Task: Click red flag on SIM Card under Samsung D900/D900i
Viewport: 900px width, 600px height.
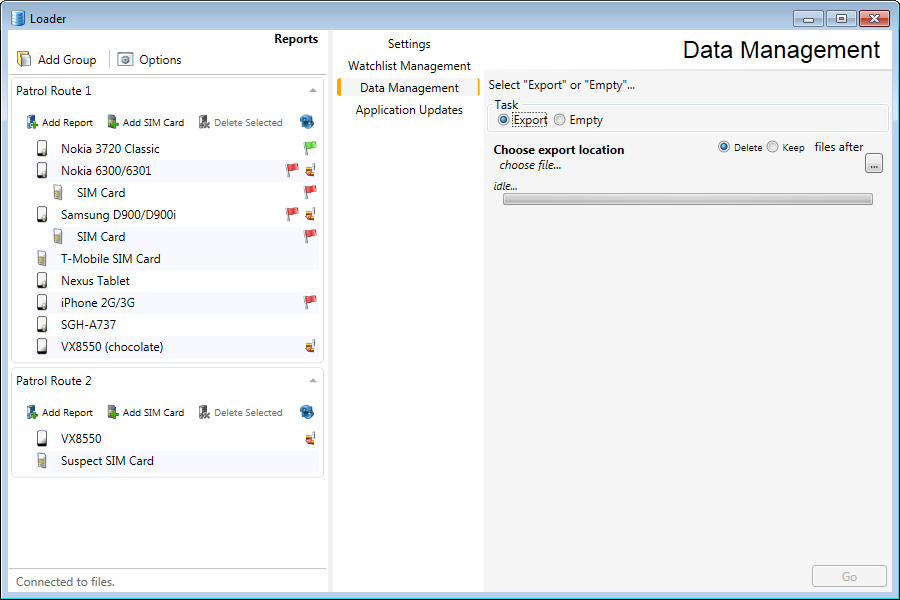Action: (x=310, y=235)
